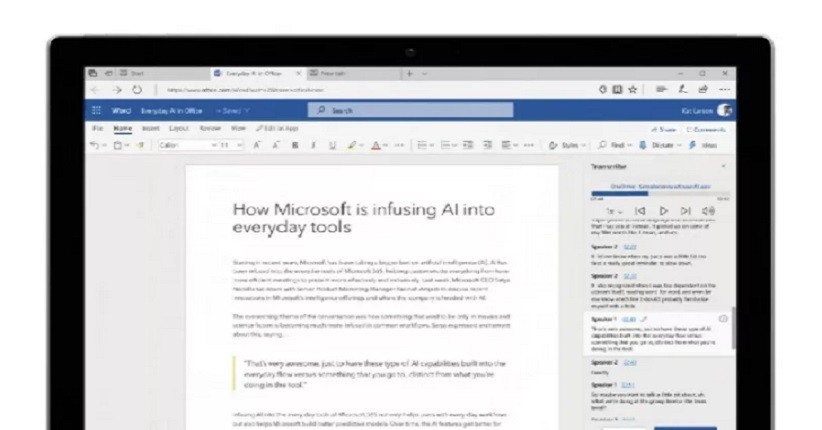822x430 pixels.
Task: Click the OneDrive audio file link in Transcribe
Action: pos(660,186)
